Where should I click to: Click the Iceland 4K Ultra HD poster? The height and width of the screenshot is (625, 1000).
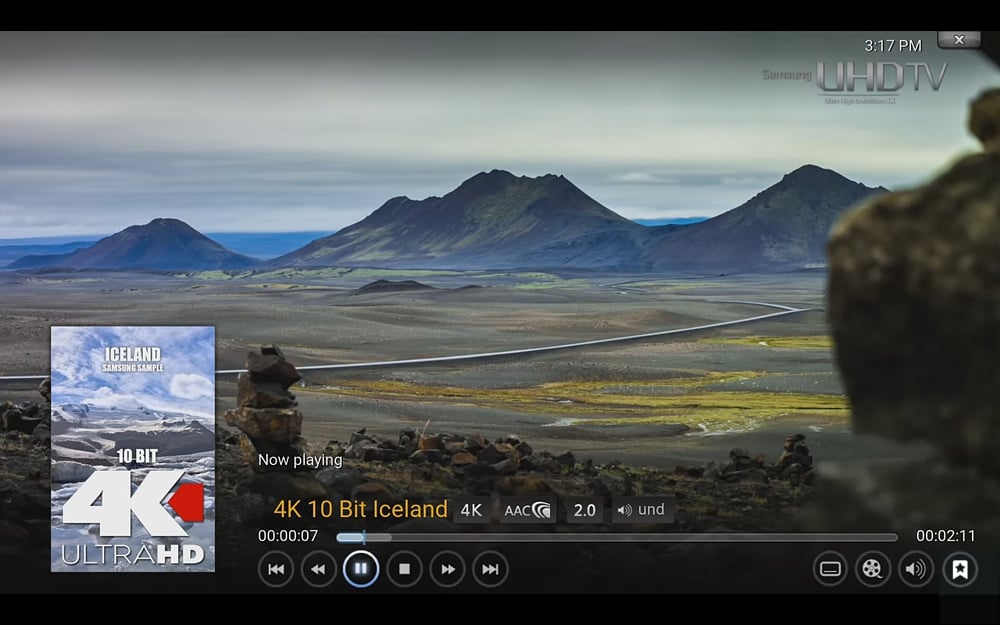pos(133,449)
